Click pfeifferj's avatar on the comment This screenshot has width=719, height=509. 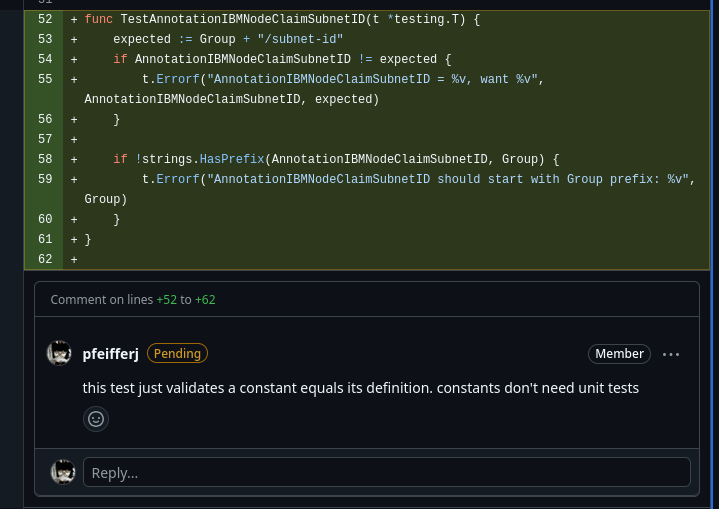coord(60,353)
